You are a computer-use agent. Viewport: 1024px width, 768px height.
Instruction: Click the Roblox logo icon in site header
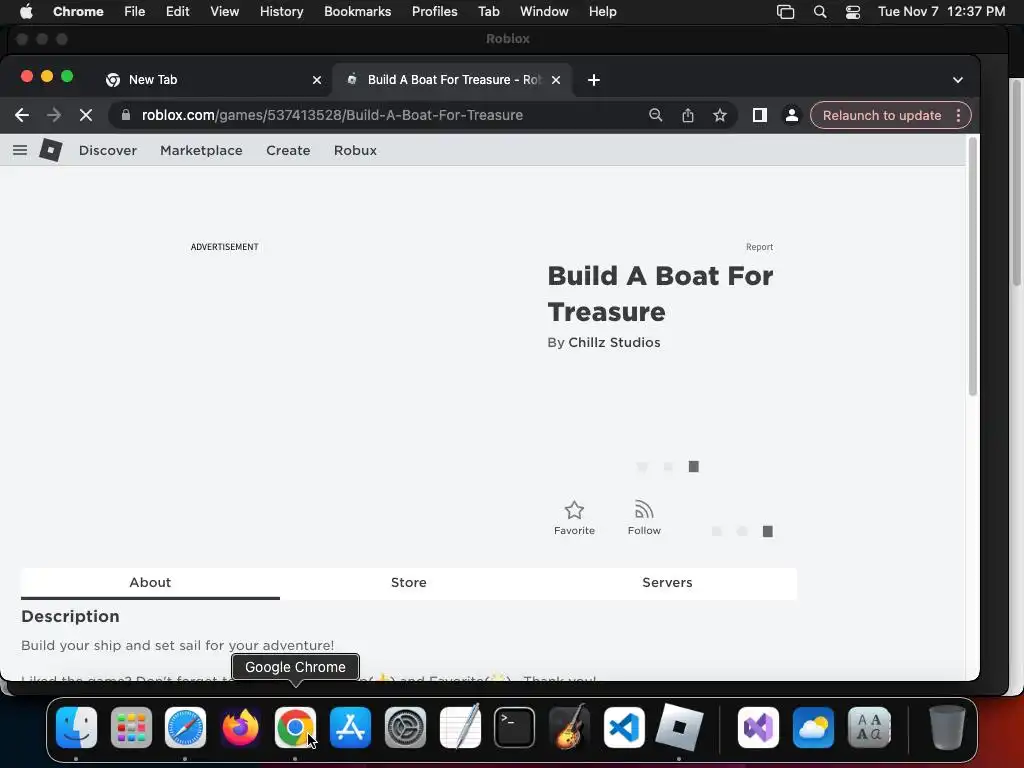[51, 150]
